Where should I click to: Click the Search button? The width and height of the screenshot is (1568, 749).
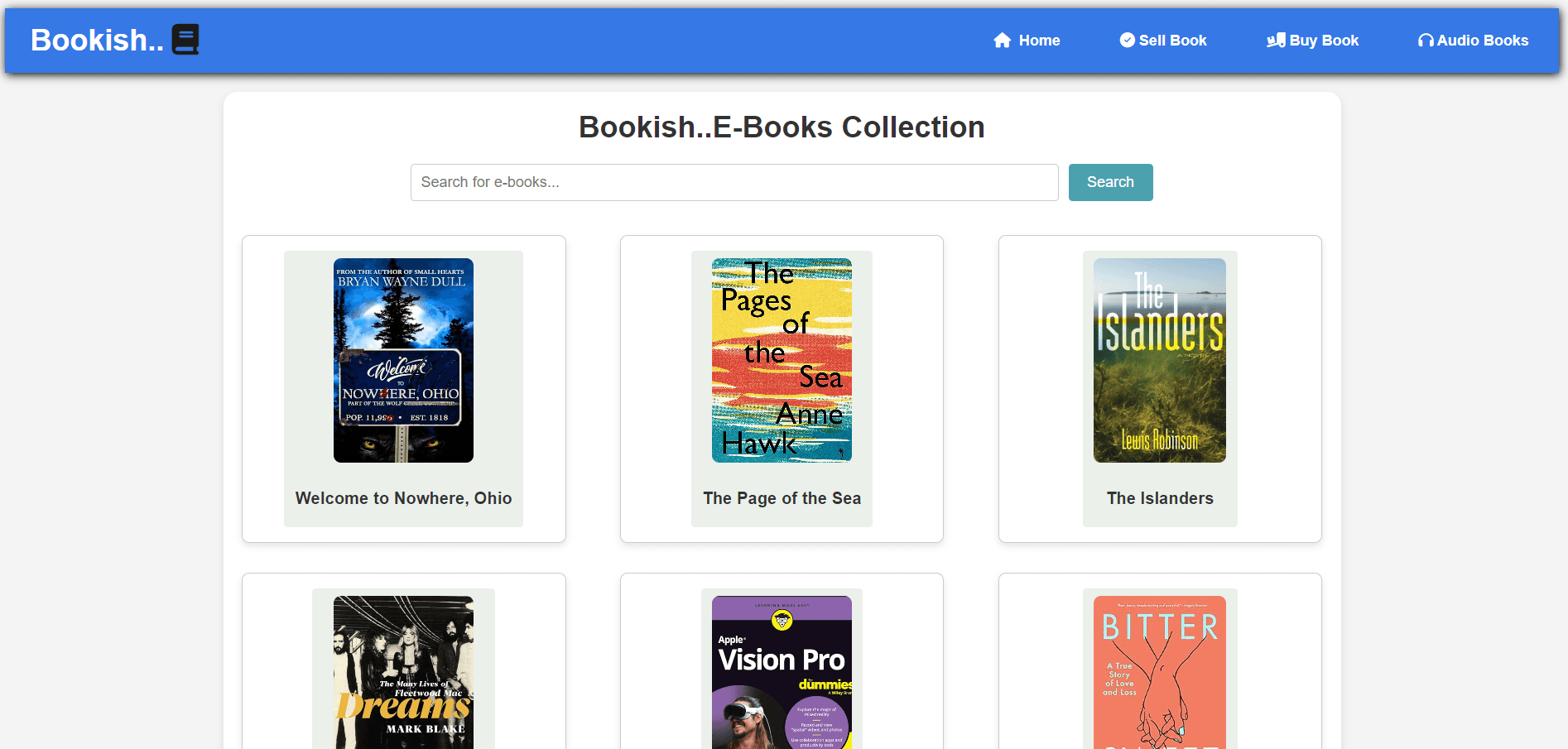coord(1110,182)
